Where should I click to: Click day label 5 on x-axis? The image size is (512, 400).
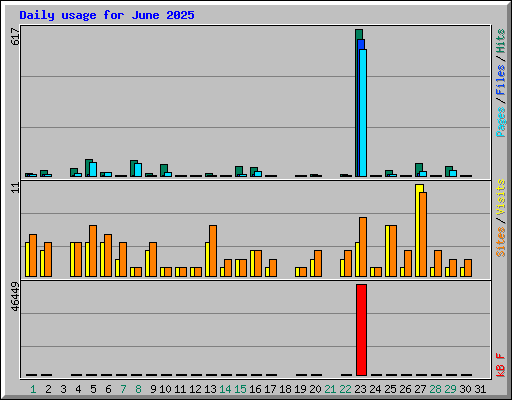(x=93, y=389)
